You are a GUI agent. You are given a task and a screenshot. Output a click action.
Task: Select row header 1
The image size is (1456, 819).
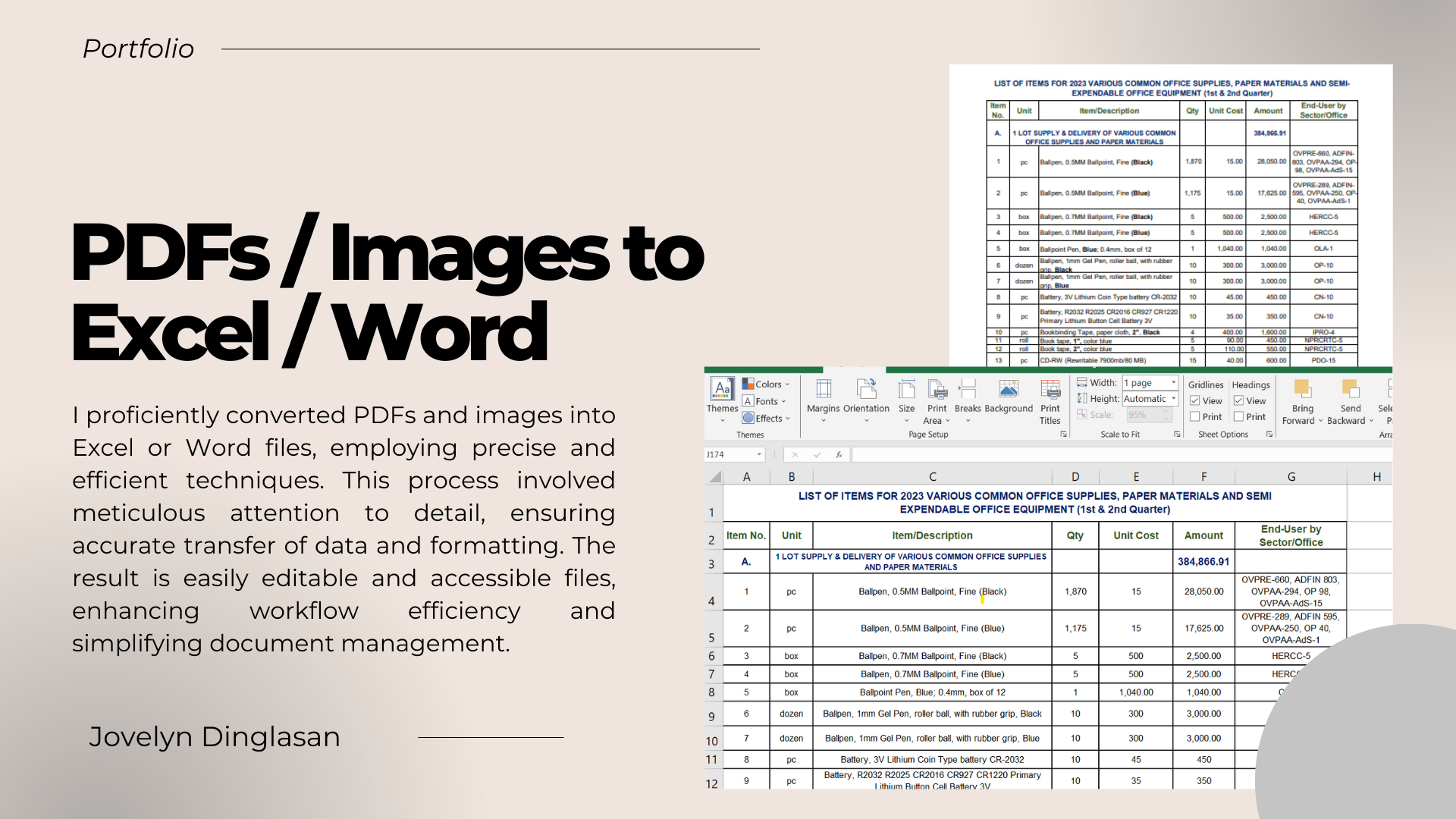coord(712,504)
